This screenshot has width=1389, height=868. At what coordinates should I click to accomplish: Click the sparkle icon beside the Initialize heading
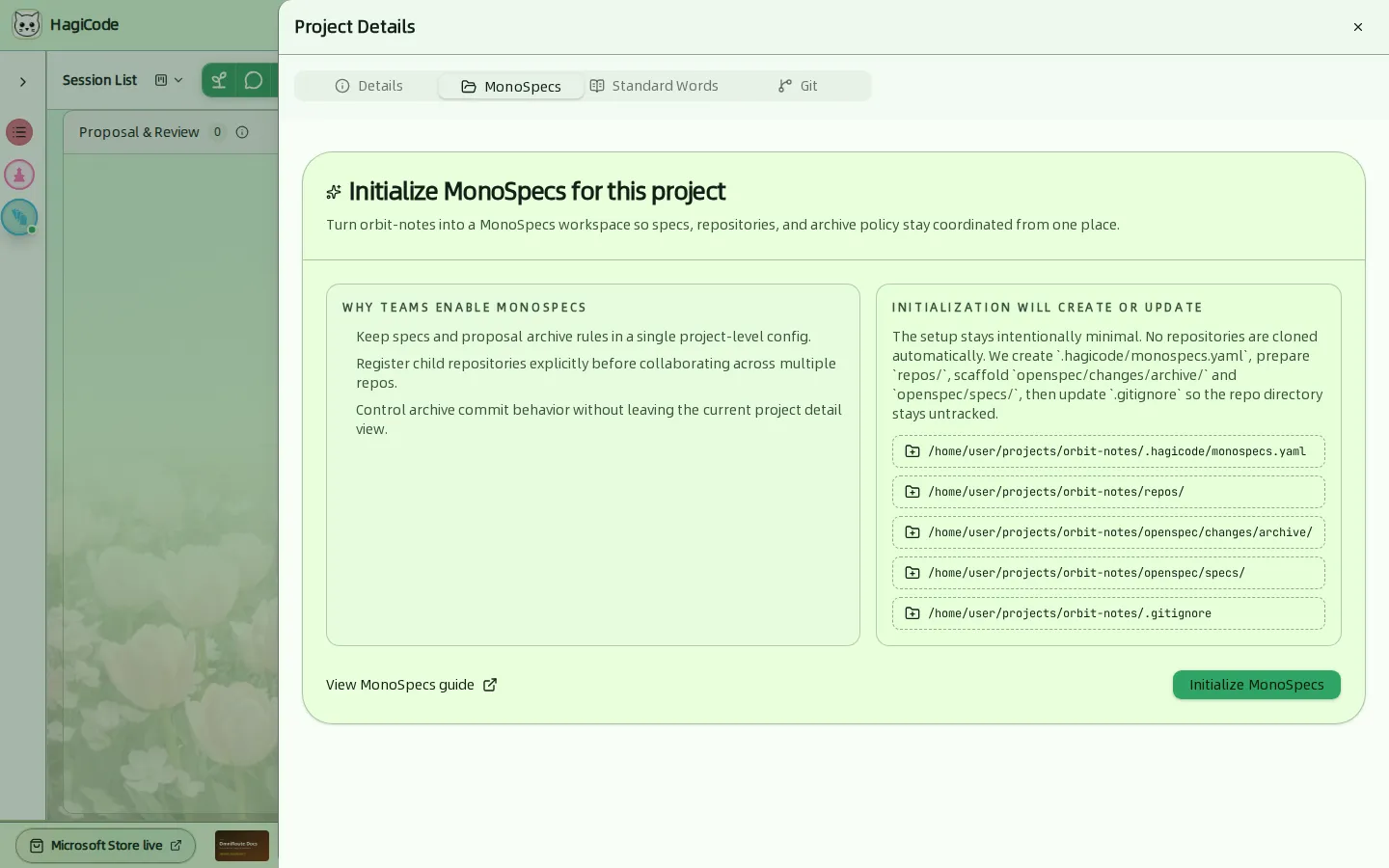pyautogui.click(x=334, y=192)
